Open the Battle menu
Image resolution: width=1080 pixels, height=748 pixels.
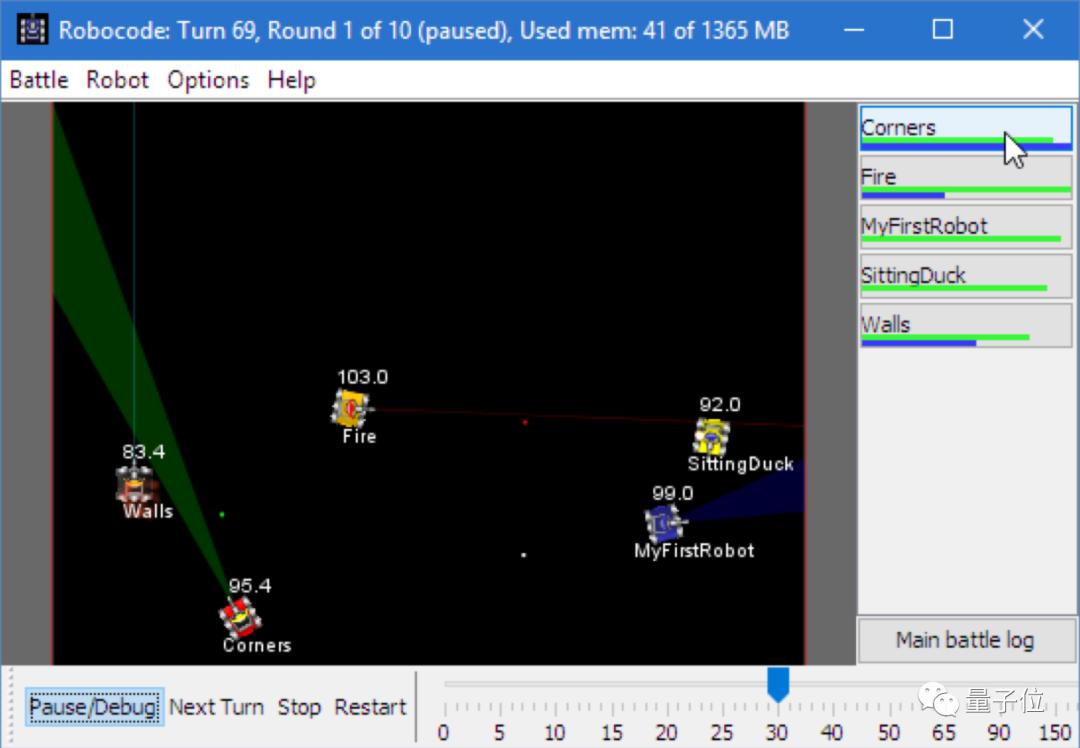click(x=39, y=80)
